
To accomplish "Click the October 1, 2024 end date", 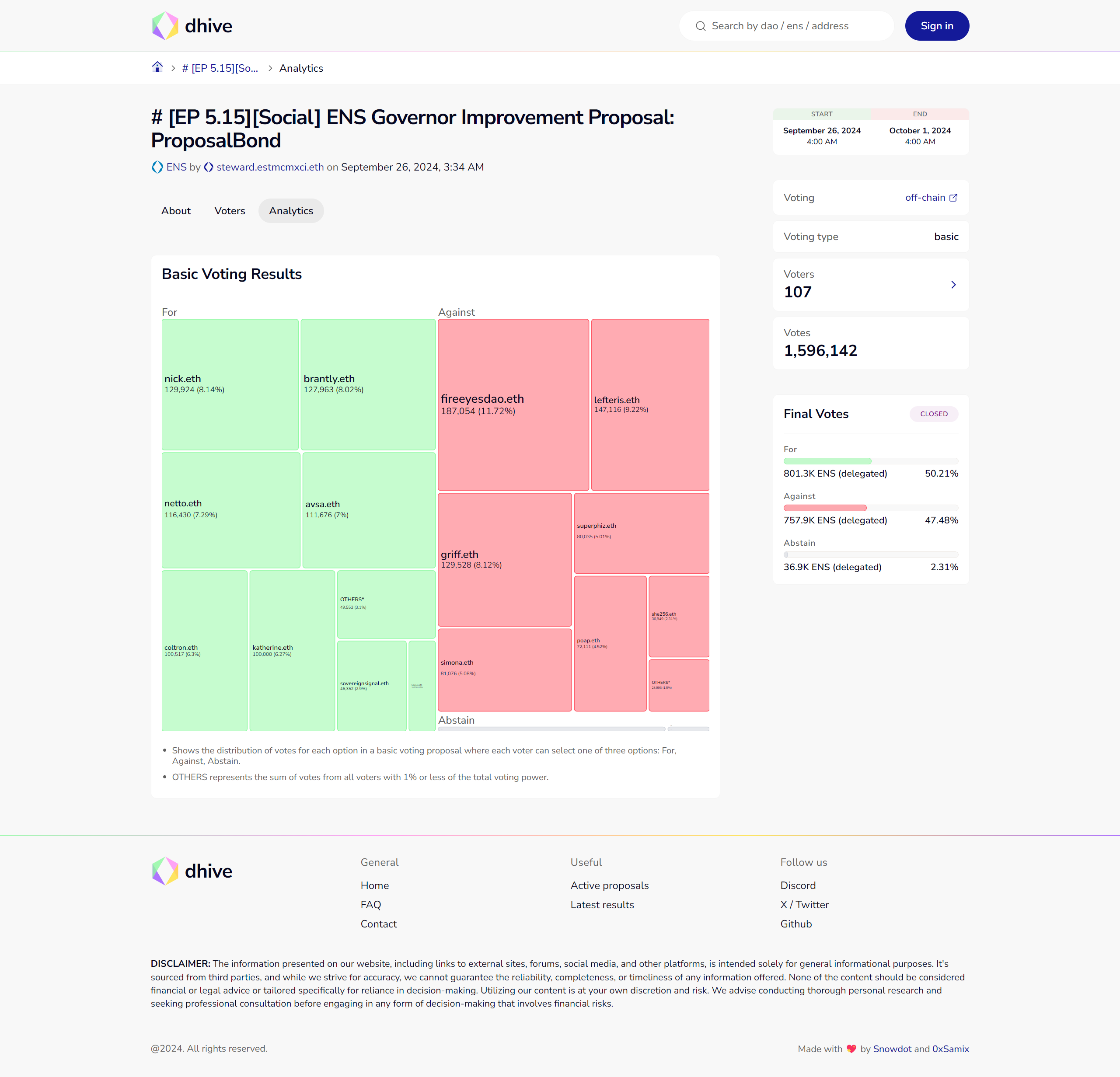I will [920, 131].
